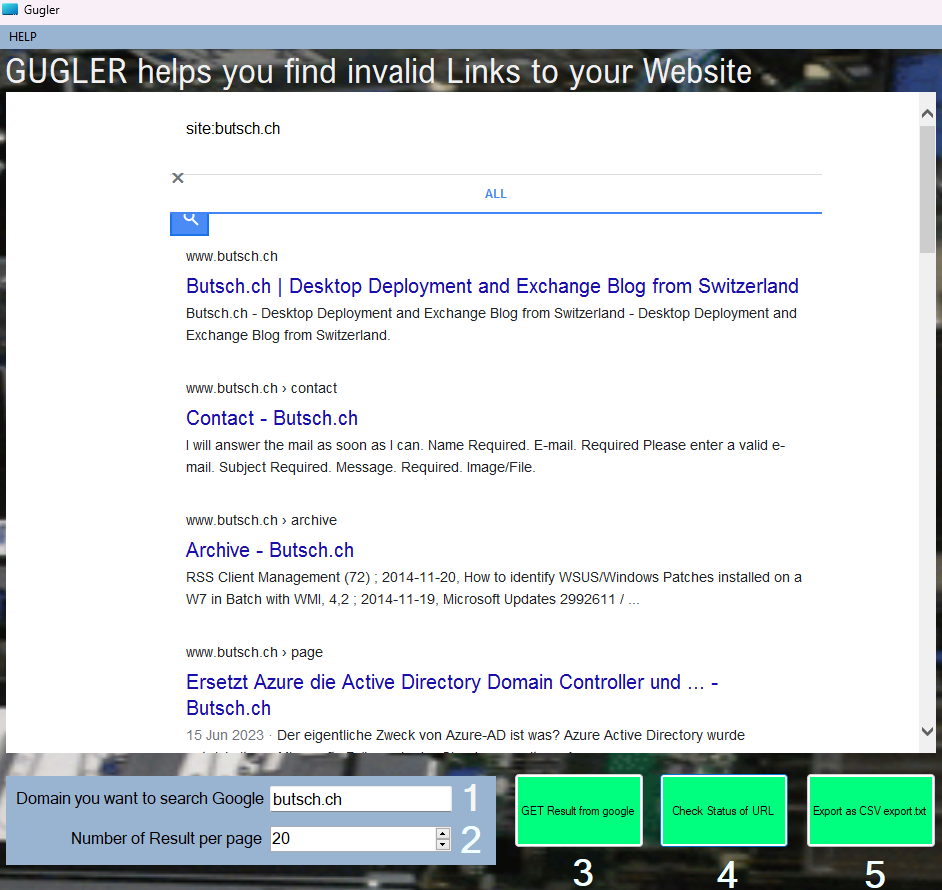
Task: Click the www.butsch.ch › page breadcrumb
Action: 254,653
